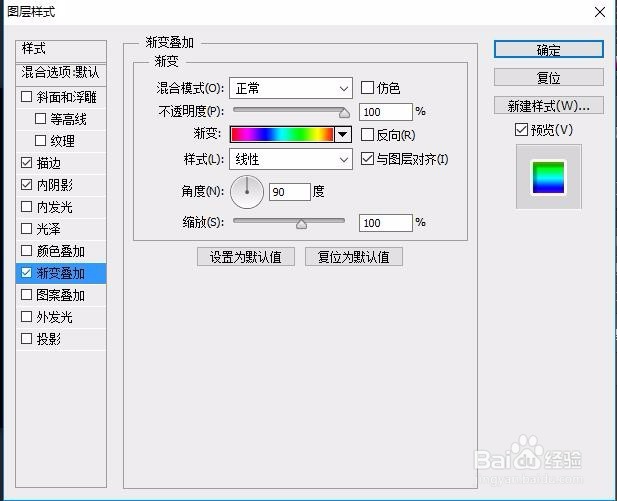Click the 复位 reset button
This screenshot has height=501, width=617.
pos(549,77)
